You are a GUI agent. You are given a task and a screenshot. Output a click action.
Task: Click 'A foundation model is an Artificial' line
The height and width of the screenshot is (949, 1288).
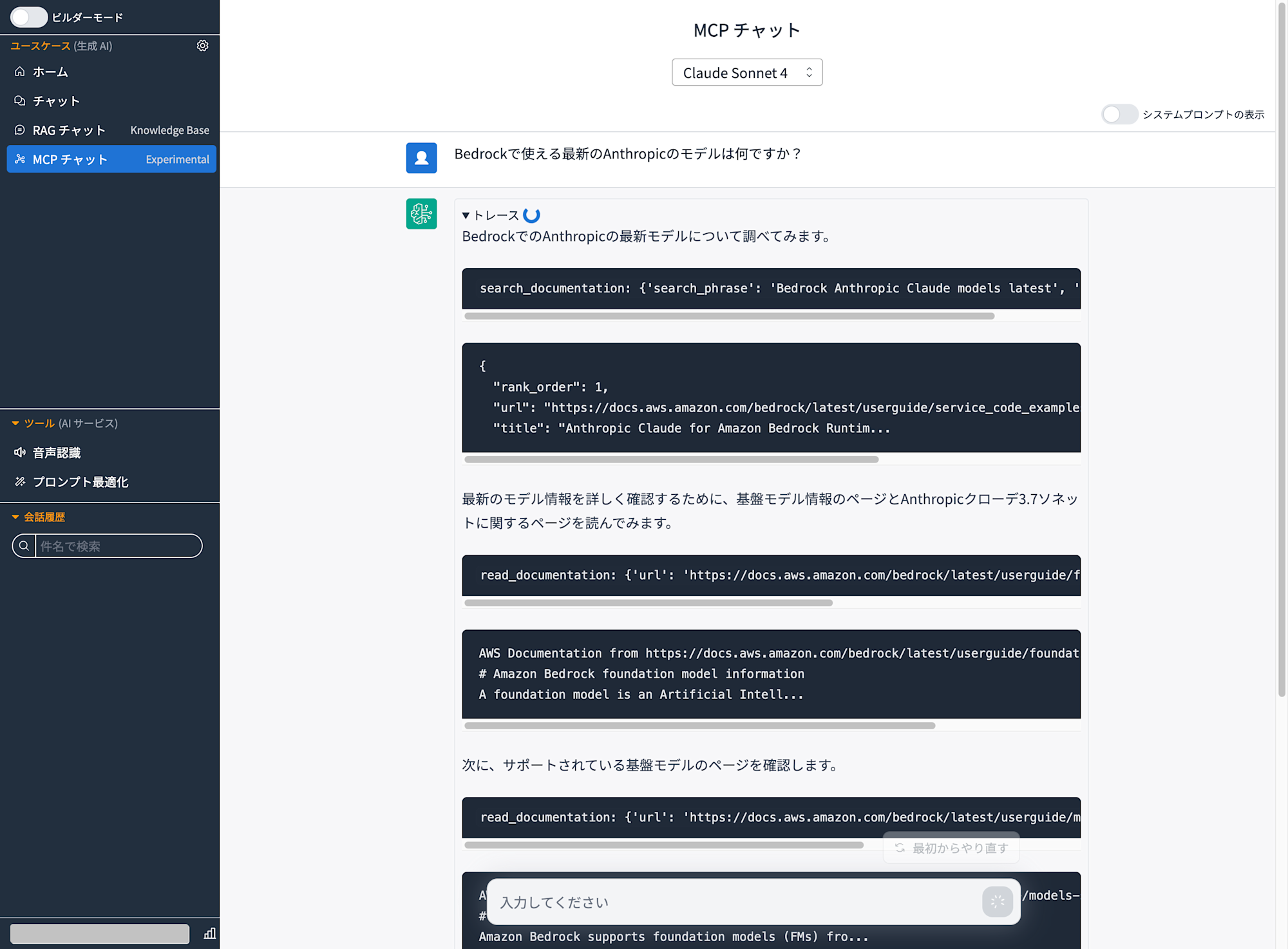click(x=641, y=694)
